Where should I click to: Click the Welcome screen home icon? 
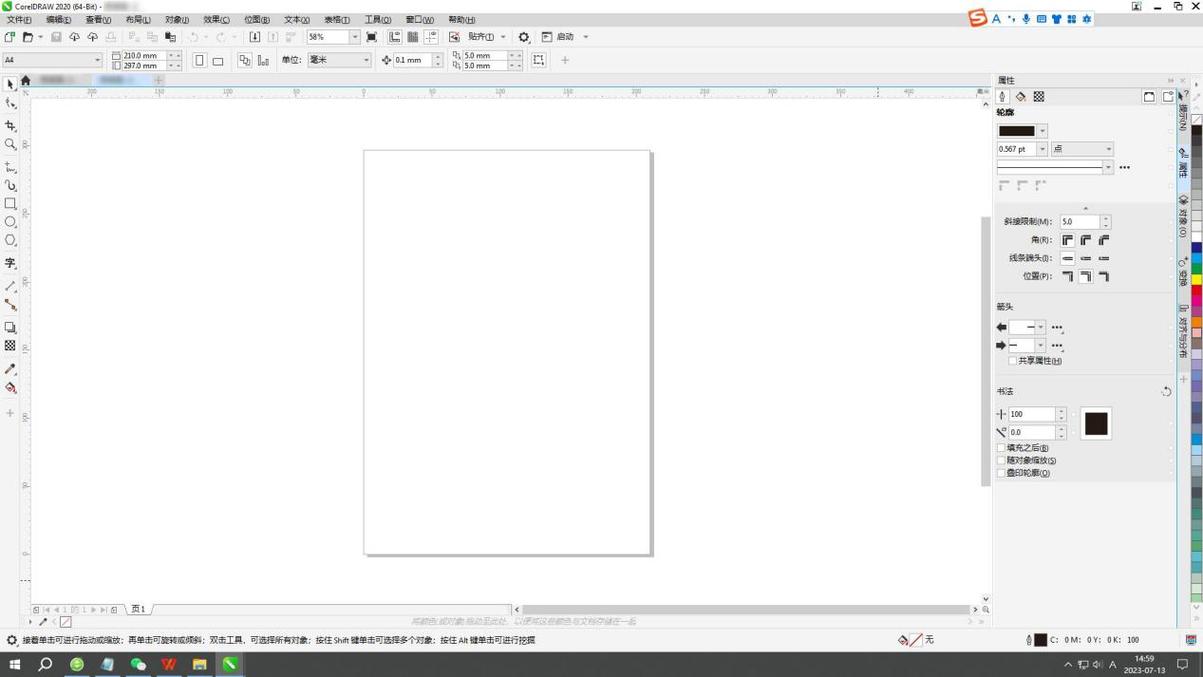coord(26,80)
